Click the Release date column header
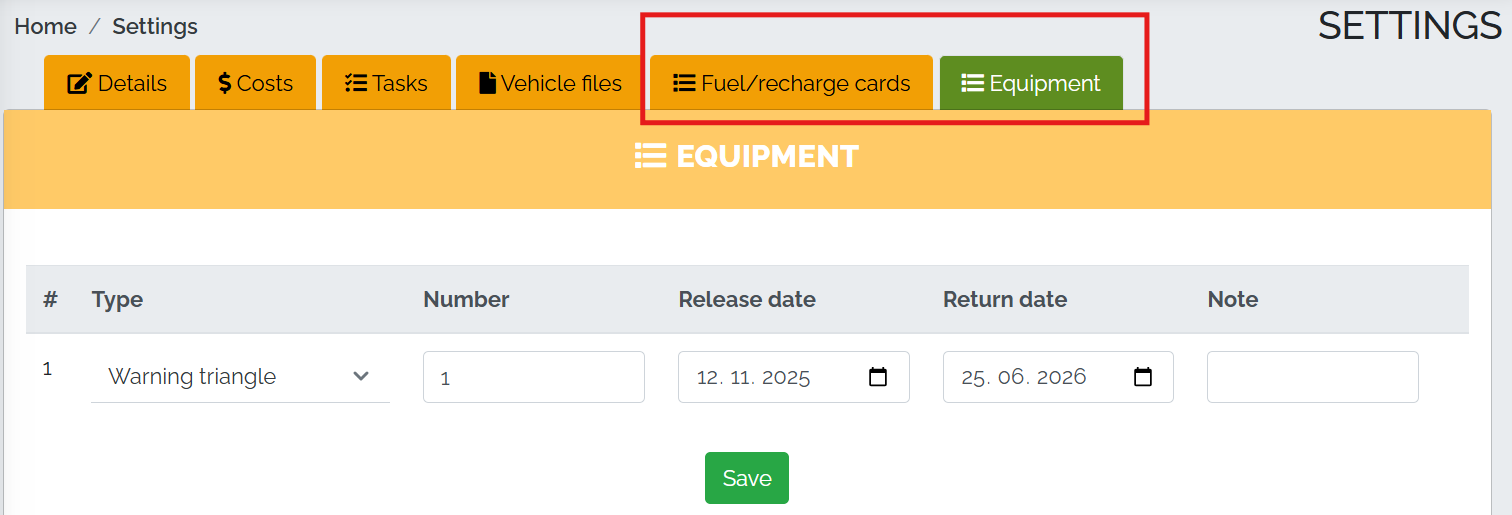 747,300
